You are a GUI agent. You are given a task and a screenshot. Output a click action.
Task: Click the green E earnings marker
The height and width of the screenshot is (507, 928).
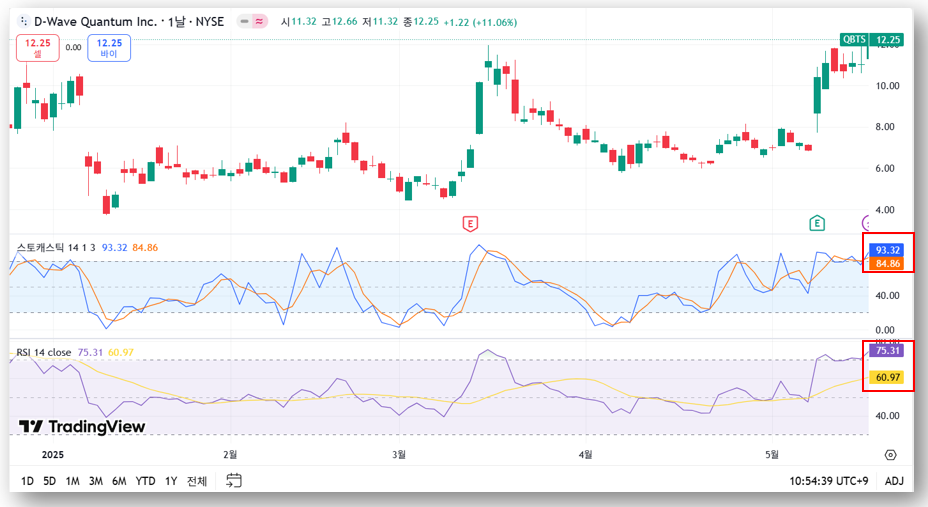point(817,223)
